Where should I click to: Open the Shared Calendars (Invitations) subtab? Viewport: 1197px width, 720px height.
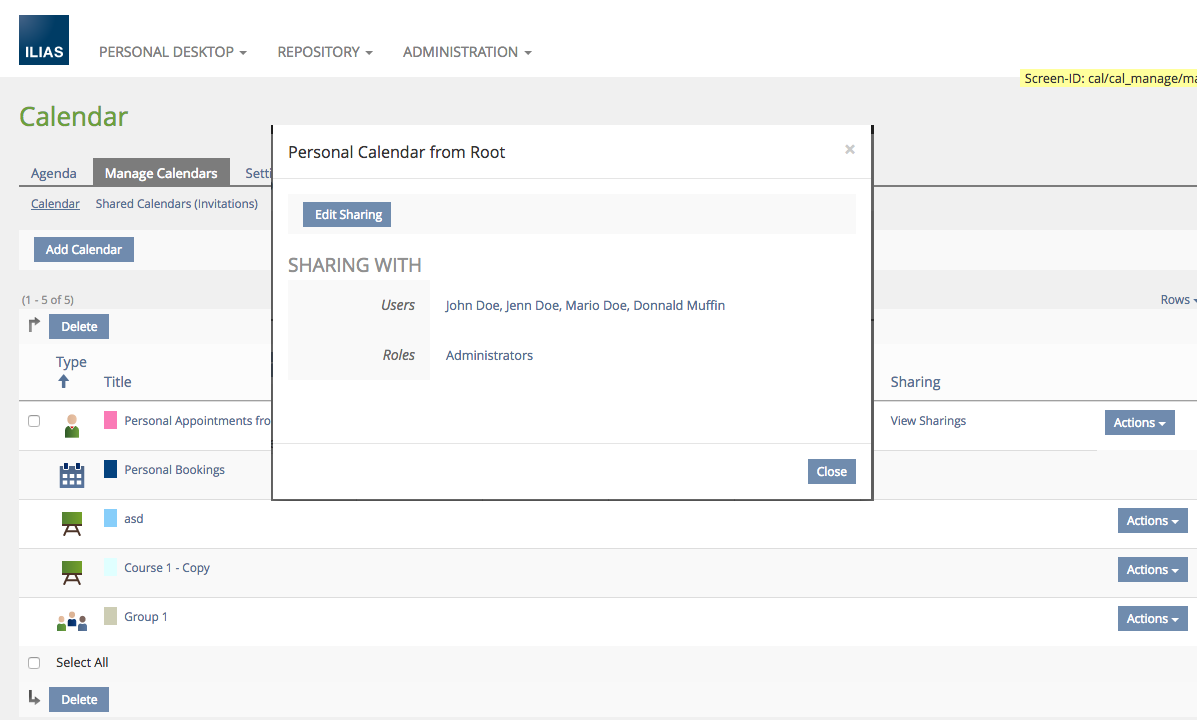pos(176,204)
